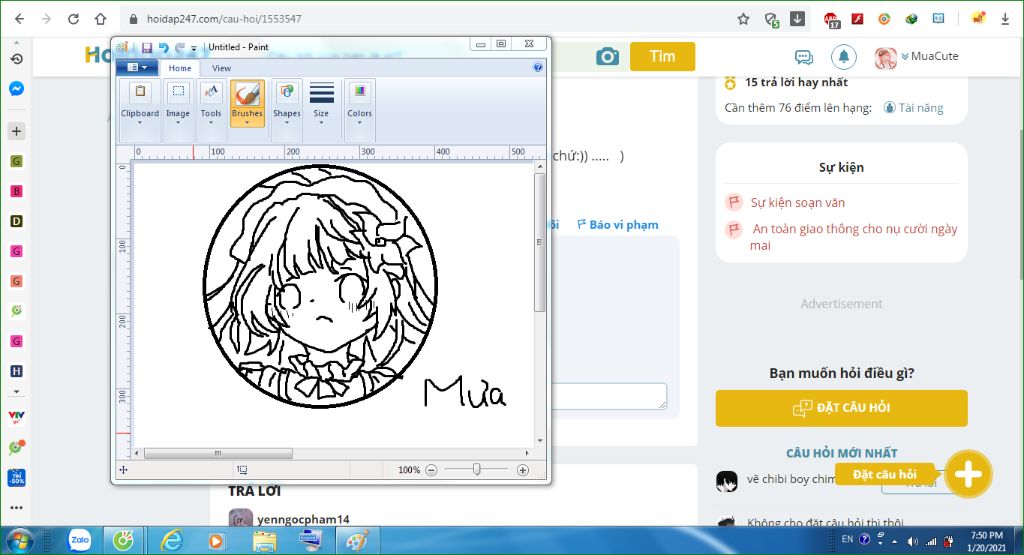The width and height of the screenshot is (1024, 555).
Task: Open An toàn giao thông cho nụ cười event
Action: pos(854,236)
